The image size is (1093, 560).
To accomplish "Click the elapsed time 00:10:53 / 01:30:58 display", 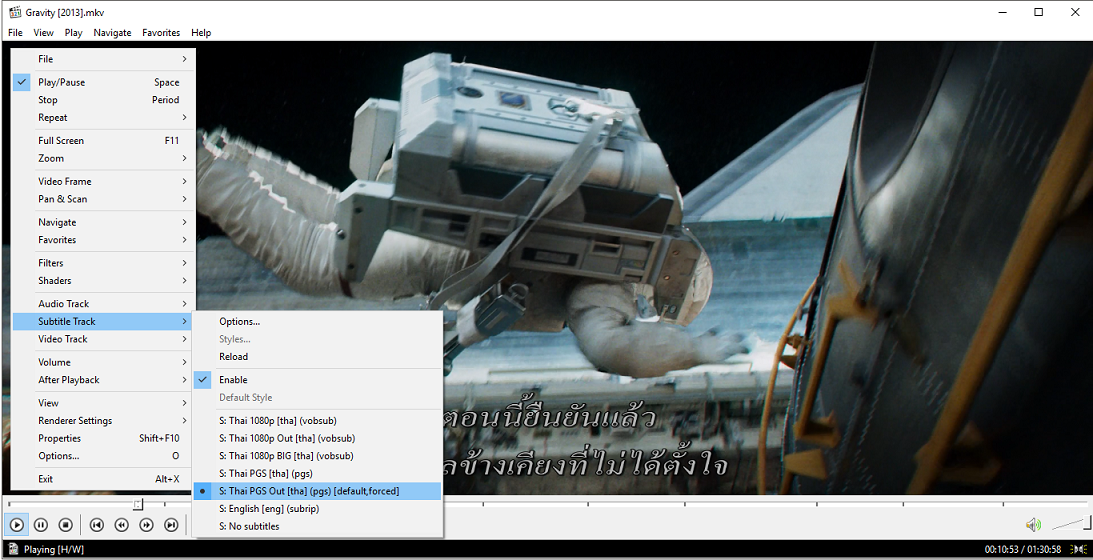I will point(1023,550).
